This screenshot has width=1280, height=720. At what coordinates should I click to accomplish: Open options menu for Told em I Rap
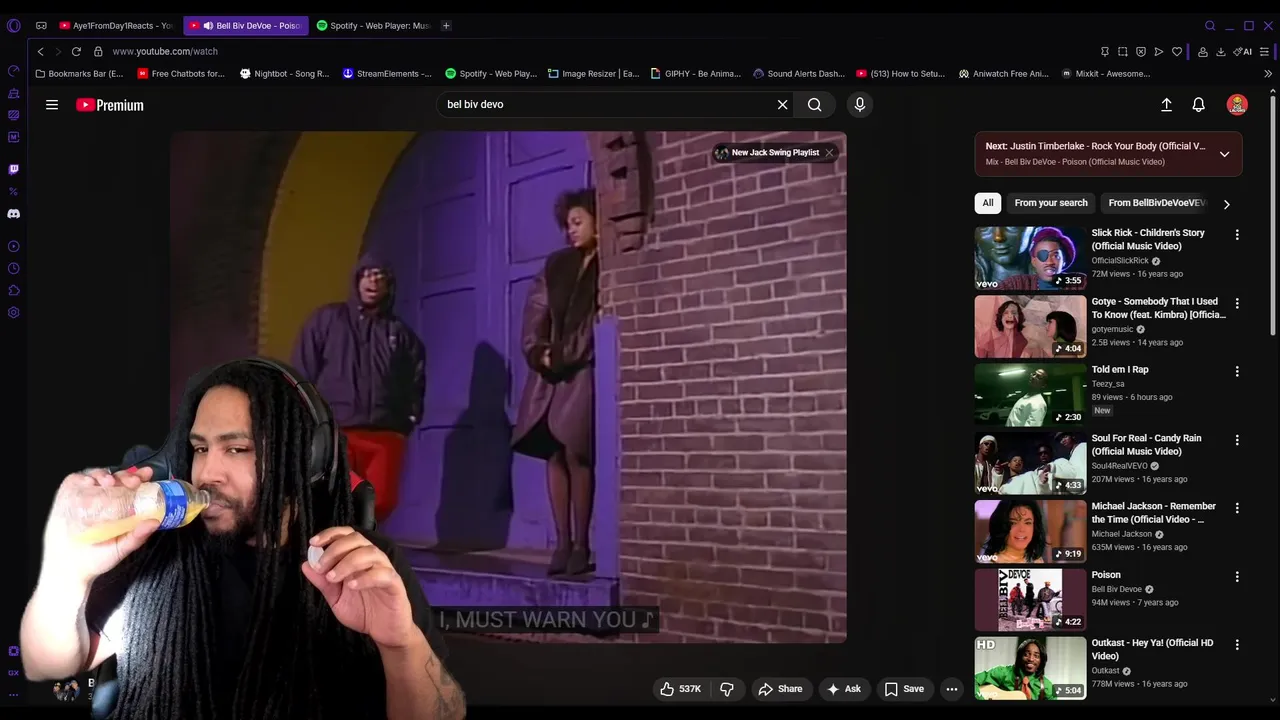tap(1237, 371)
